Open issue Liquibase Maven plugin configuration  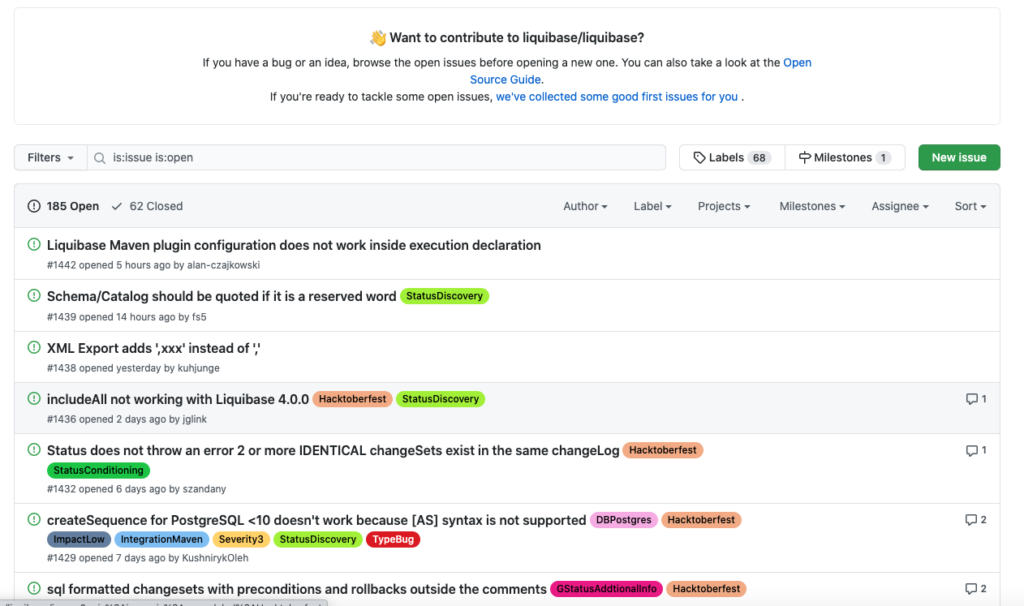294,245
